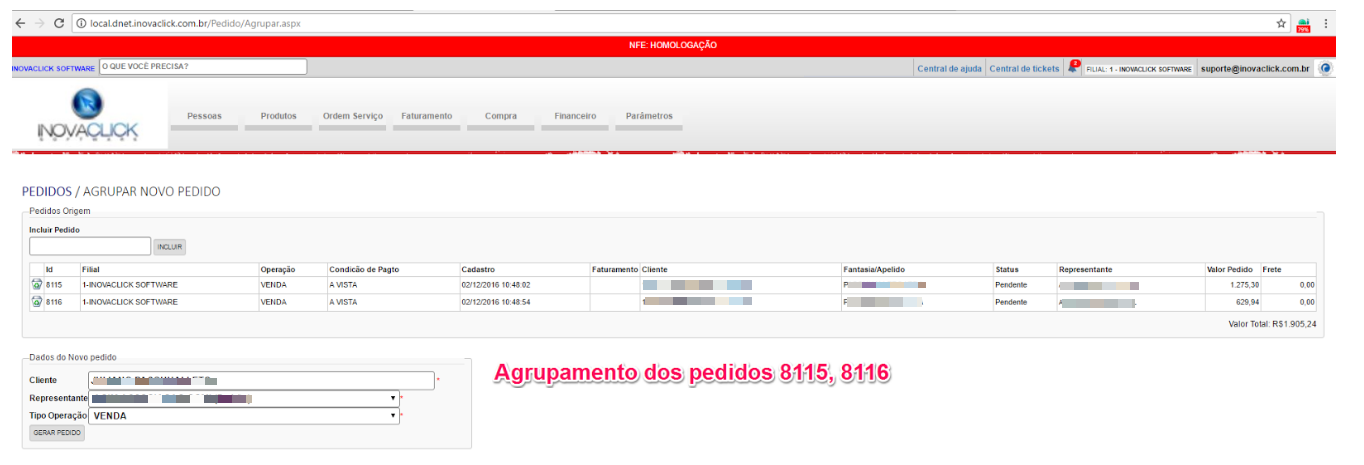
Task: Open the browser three-dot menu
Action: 1326,23
